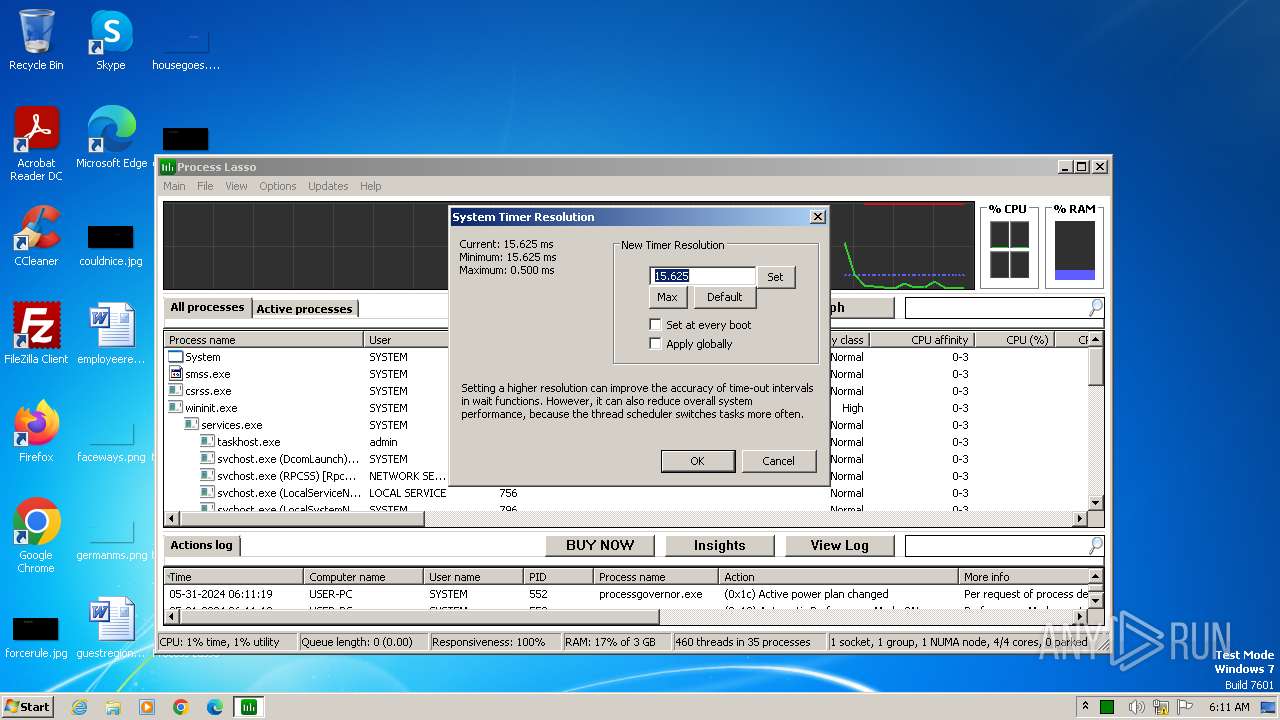Image resolution: width=1280 pixels, height=720 pixels.
Task: Select processgovernor.exe log entry
Action: (626, 594)
